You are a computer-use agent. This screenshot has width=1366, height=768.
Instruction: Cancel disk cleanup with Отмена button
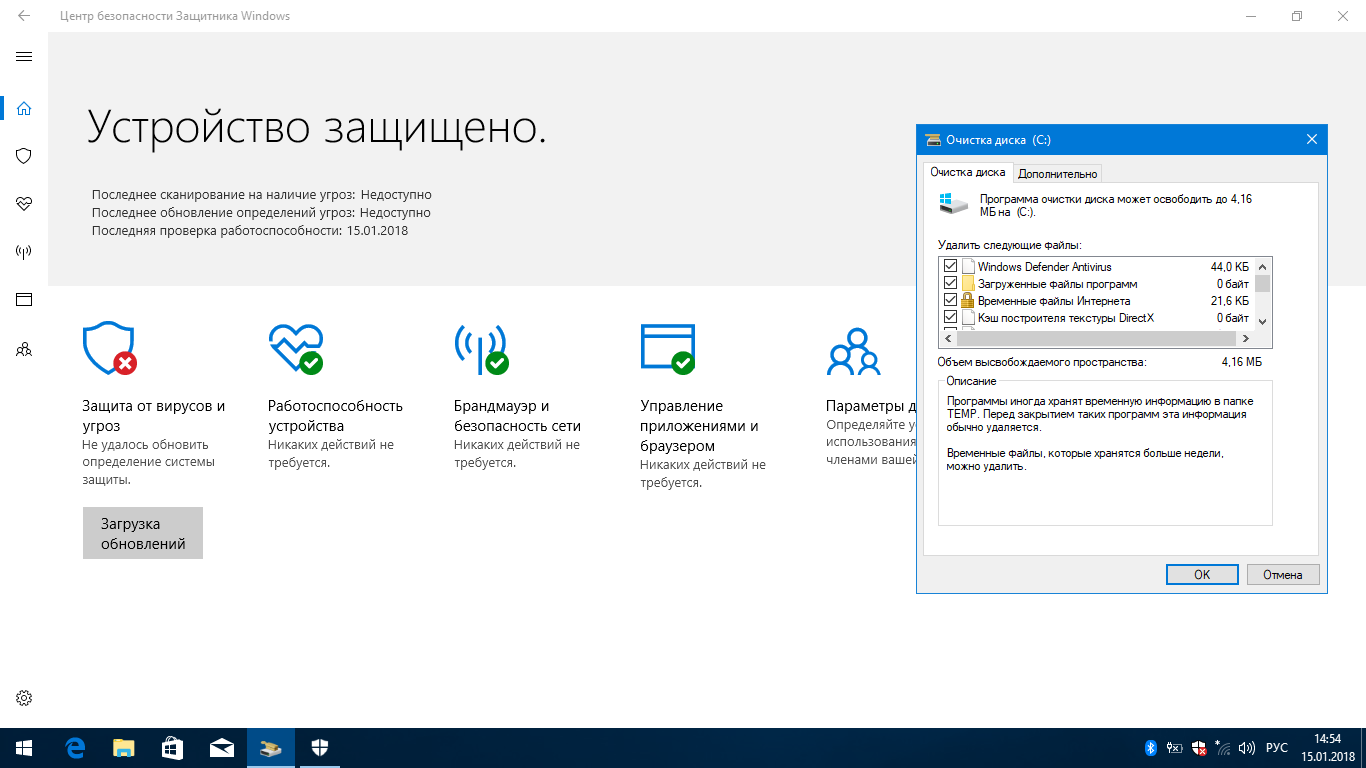click(x=1282, y=575)
